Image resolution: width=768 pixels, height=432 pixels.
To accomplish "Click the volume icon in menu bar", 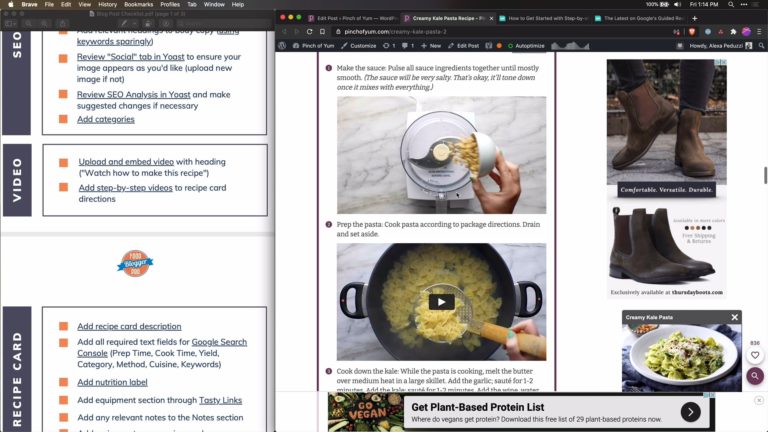I will [677, 4].
